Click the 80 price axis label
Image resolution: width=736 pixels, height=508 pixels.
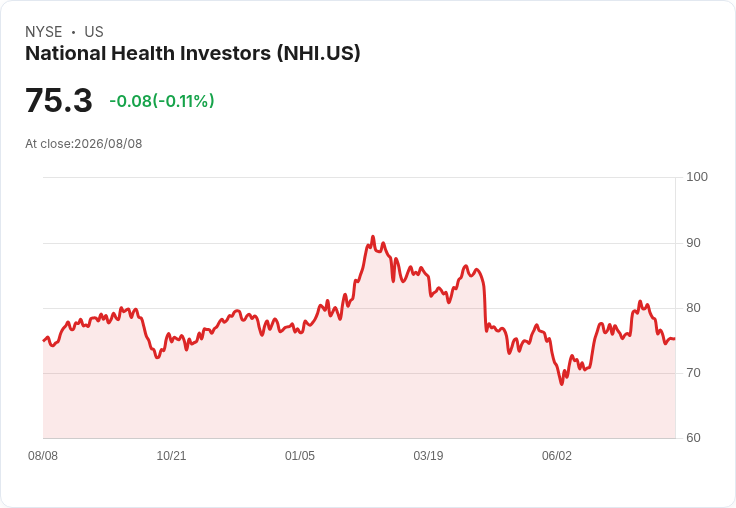click(x=693, y=308)
